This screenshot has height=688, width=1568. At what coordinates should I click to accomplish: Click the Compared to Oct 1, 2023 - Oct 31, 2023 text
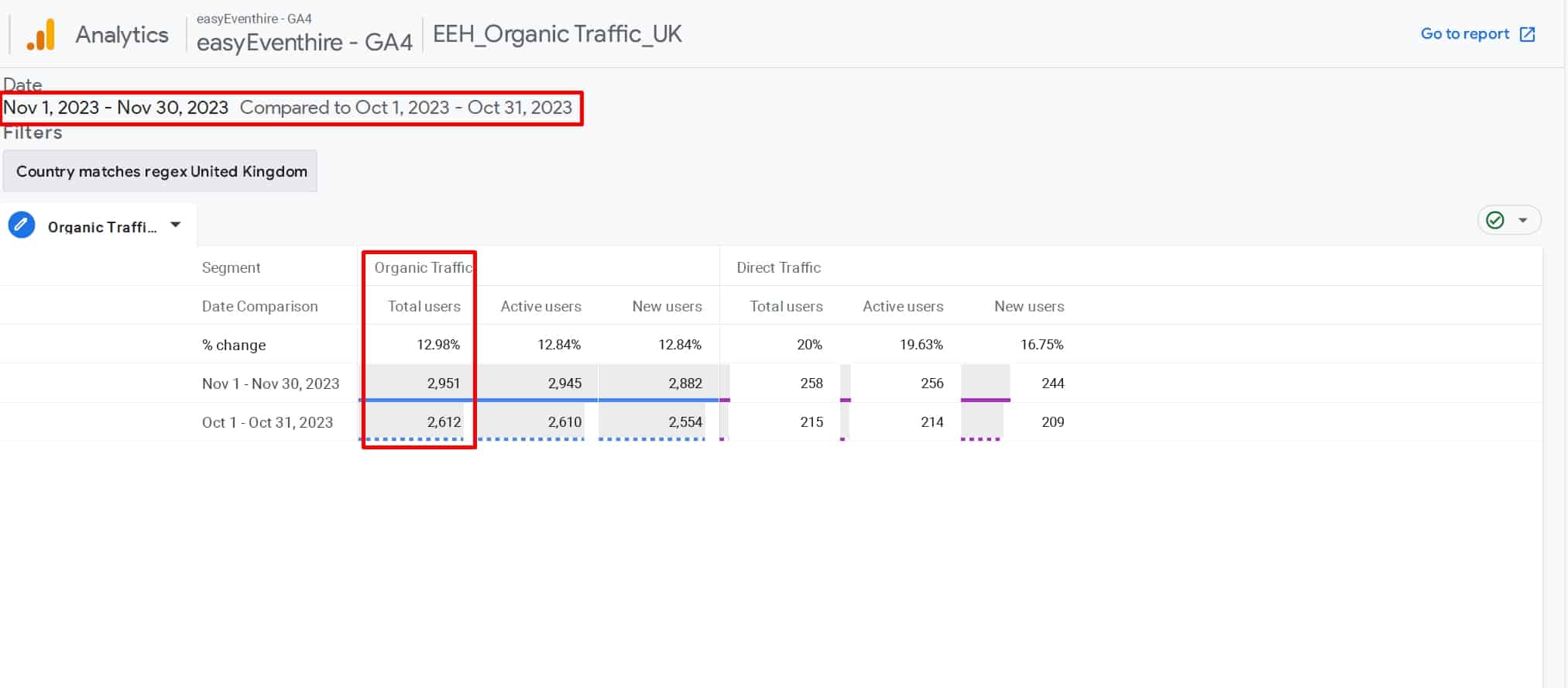click(406, 108)
